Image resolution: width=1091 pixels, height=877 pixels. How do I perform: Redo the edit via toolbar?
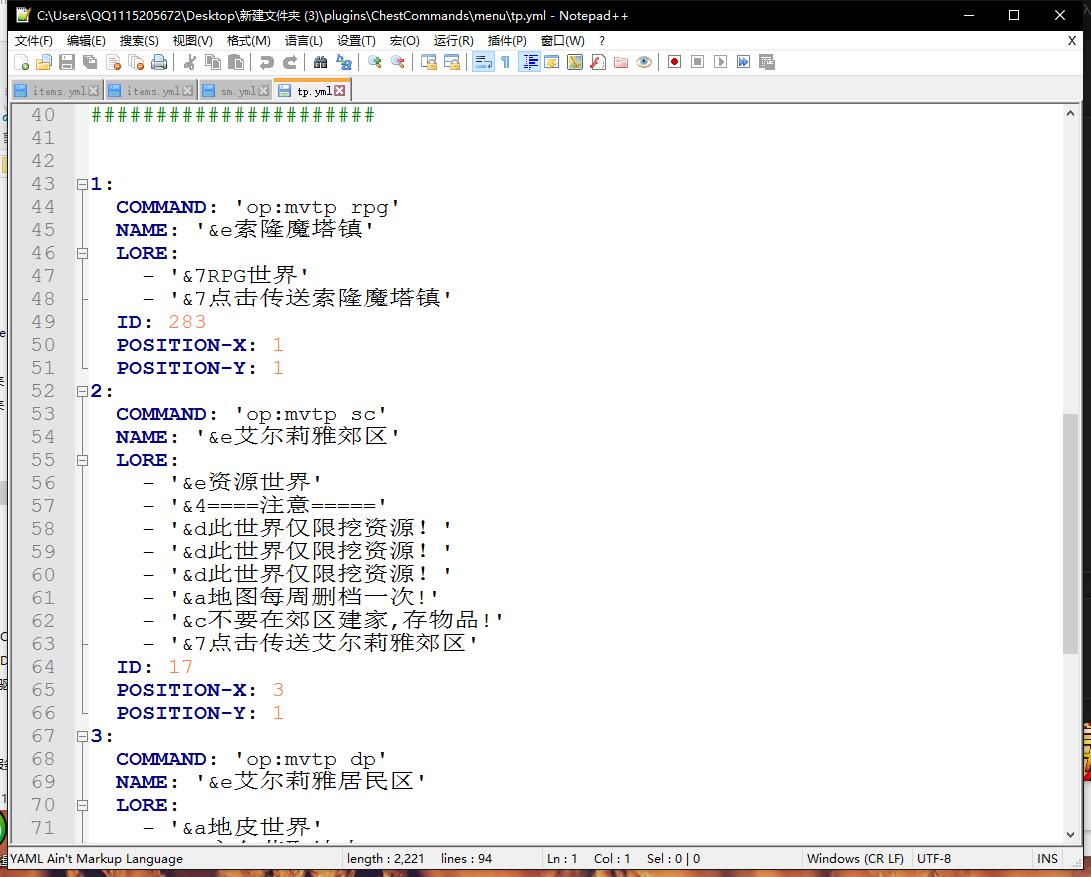point(289,63)
